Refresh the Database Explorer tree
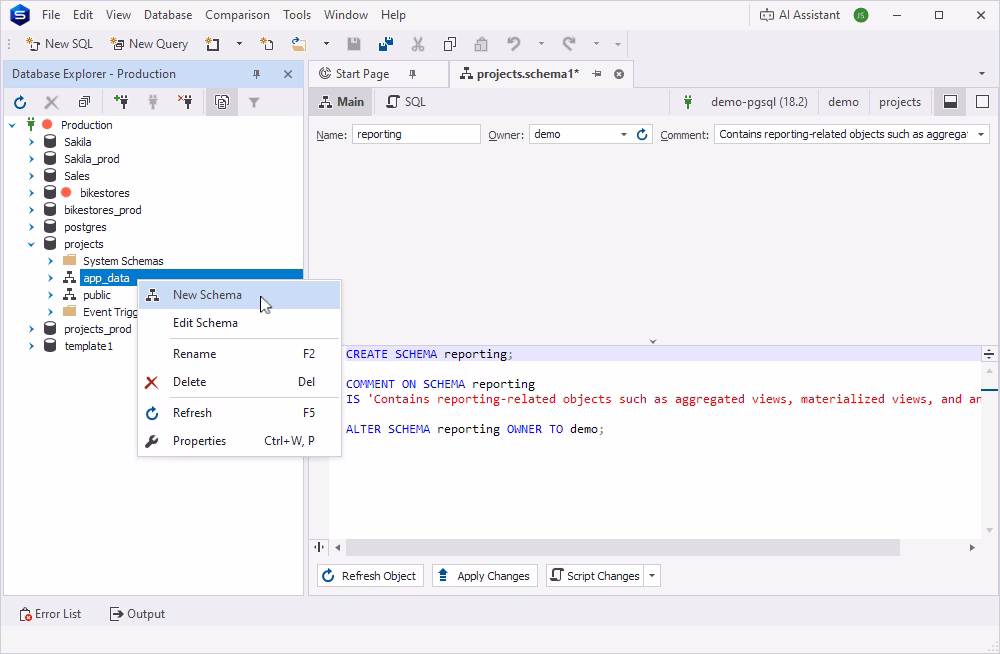 20,102
